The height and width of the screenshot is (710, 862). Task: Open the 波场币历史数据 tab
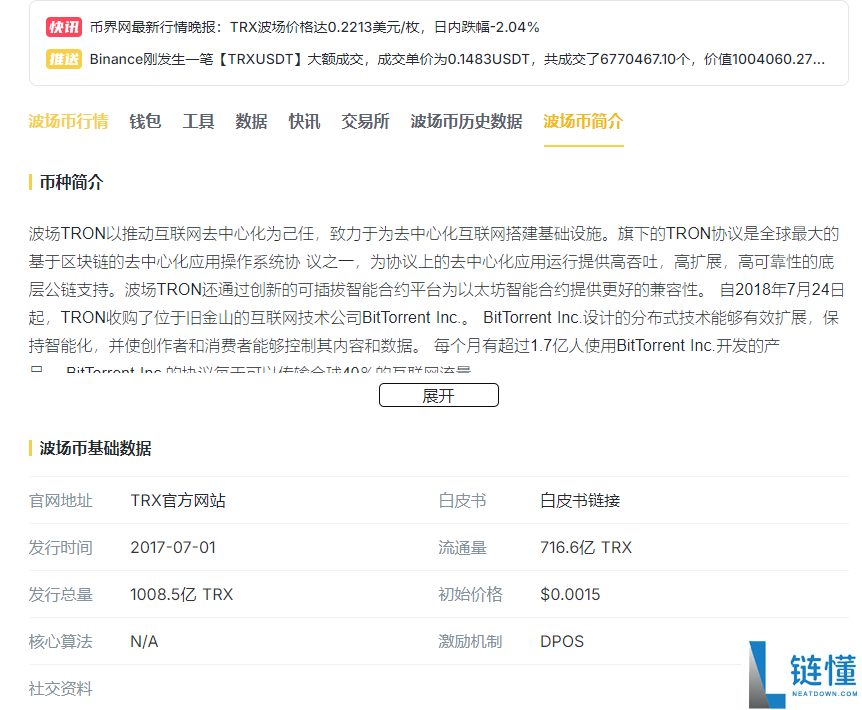click(x=466, y=121)
